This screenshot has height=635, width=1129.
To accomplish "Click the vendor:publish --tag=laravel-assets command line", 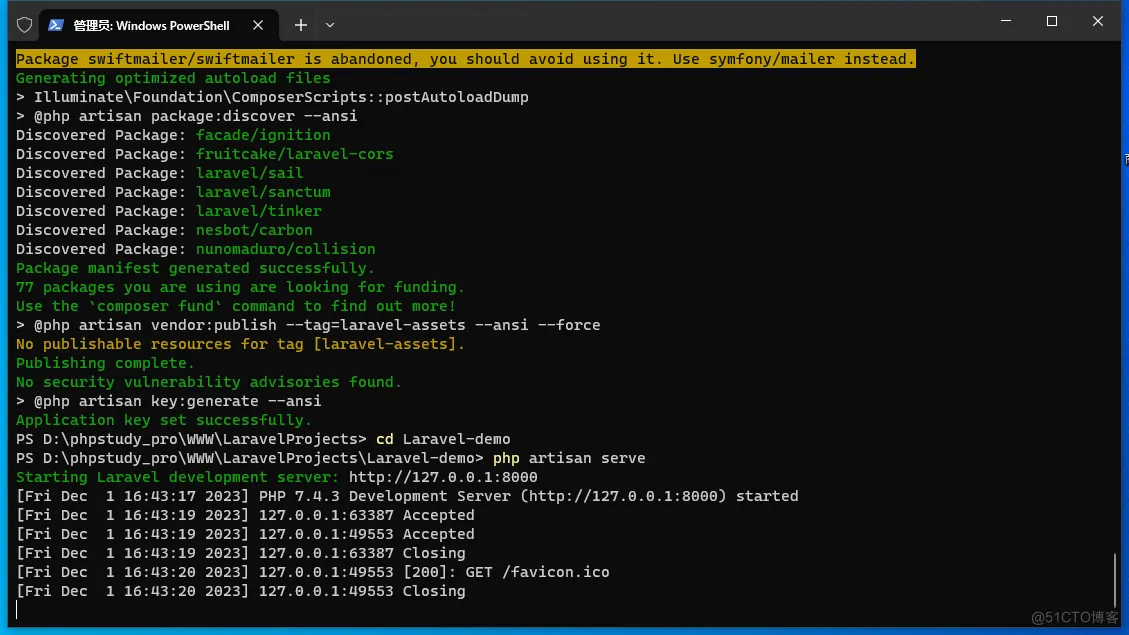I will tap(308, 325).
